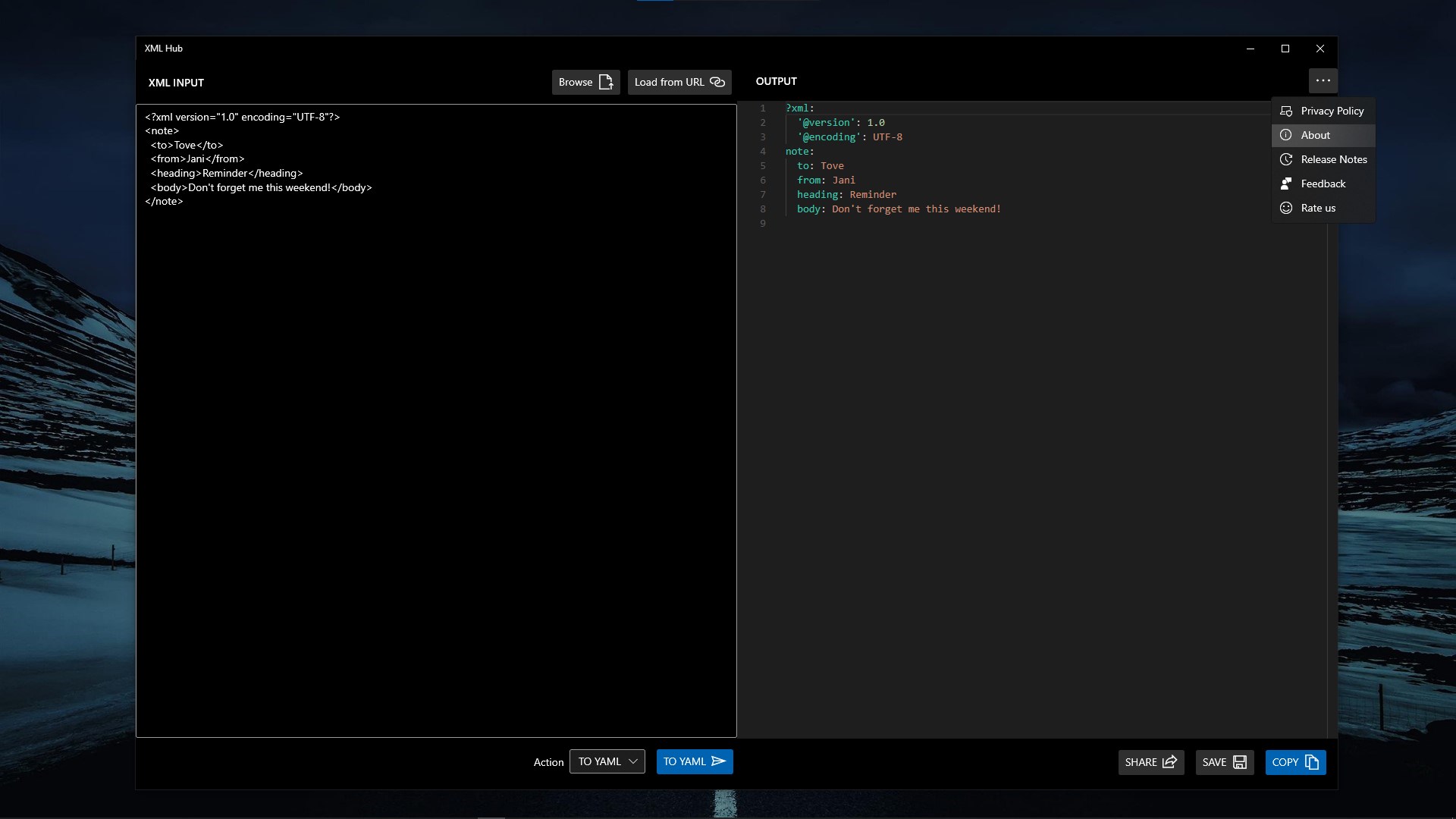This screenshot has width=1456, height=819.
Task: Click the SAVE button label
Action: [x=1214, y=762]
